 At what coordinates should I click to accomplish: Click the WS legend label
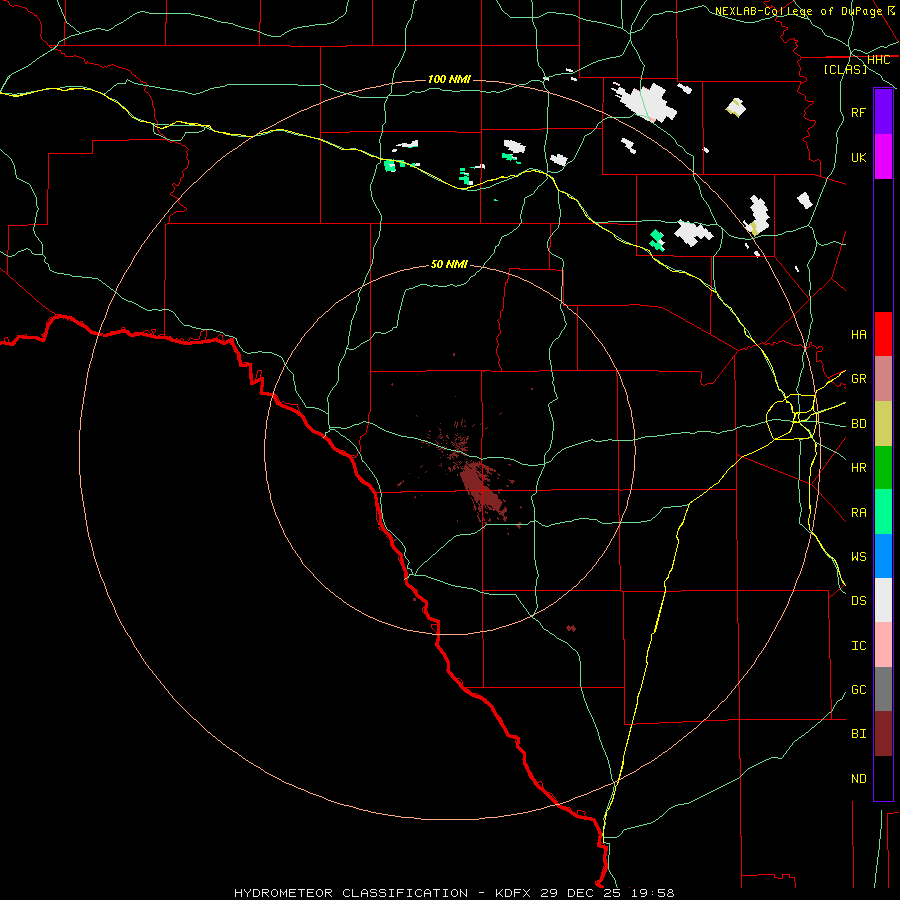858,556
